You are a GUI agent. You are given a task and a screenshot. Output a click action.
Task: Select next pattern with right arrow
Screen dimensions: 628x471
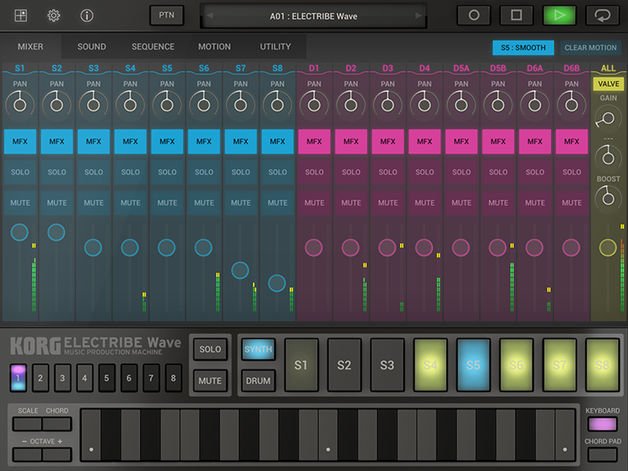[x=418, y=16]
